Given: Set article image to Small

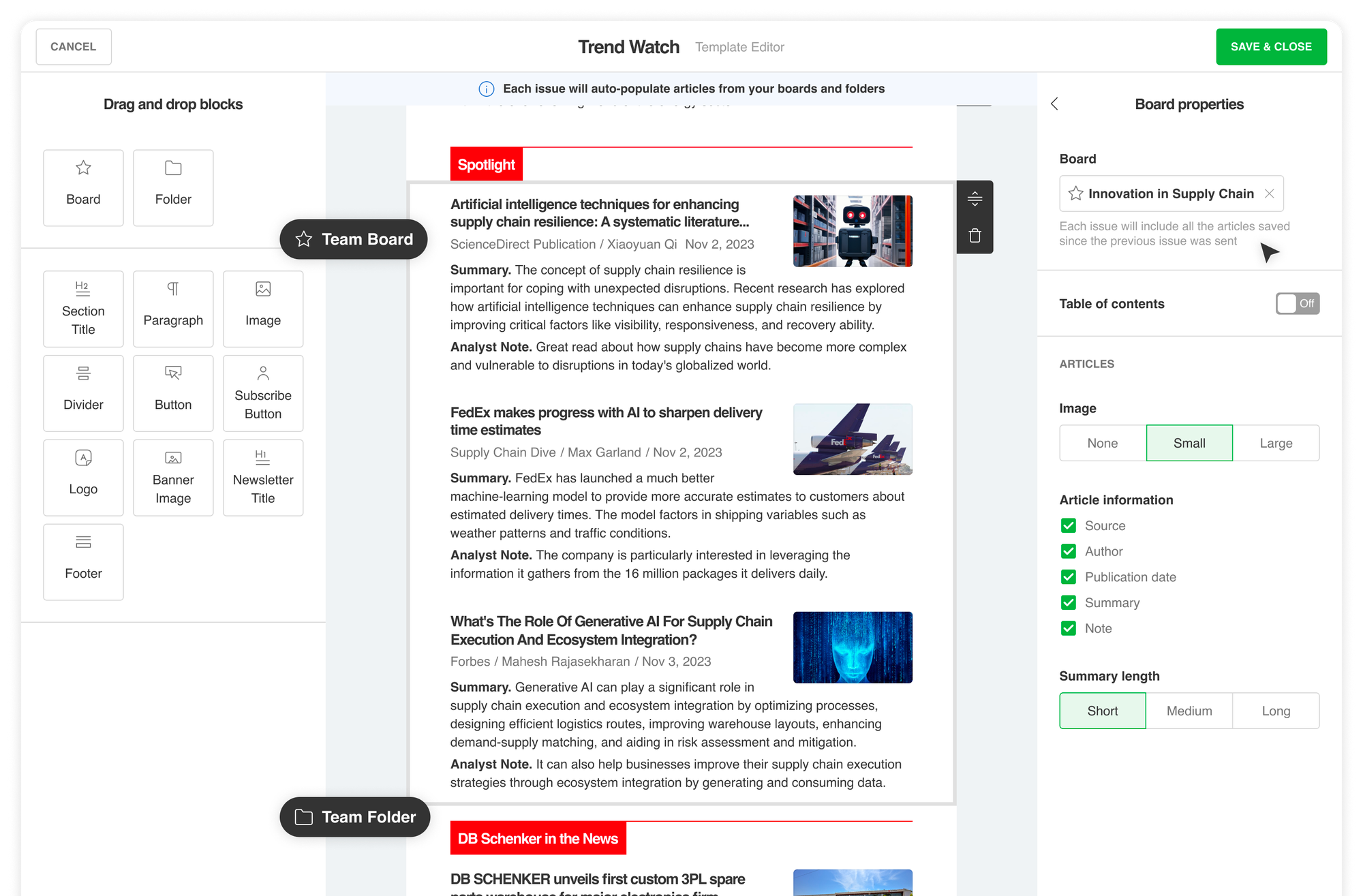Looking at the screenshot, I should [1189, 443].
